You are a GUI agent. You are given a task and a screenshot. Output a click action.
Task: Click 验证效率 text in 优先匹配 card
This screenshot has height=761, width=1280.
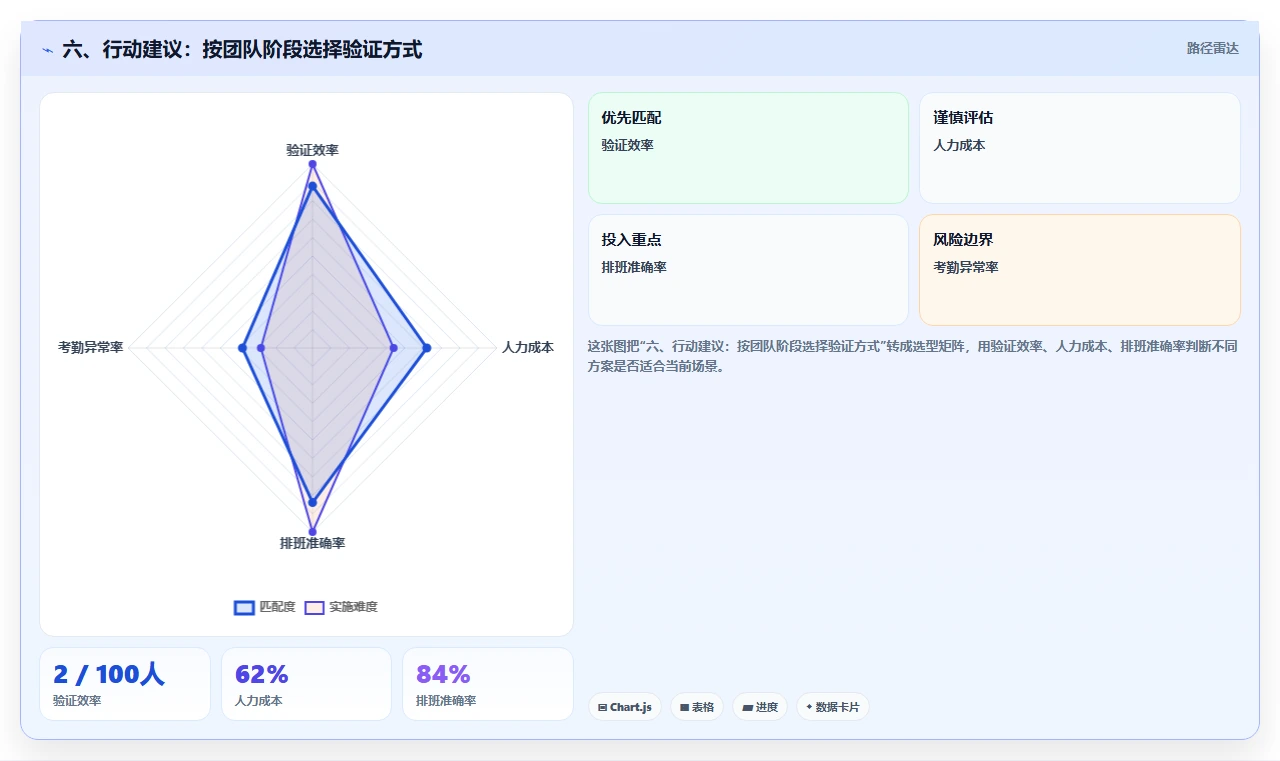(x=627, y=145)
